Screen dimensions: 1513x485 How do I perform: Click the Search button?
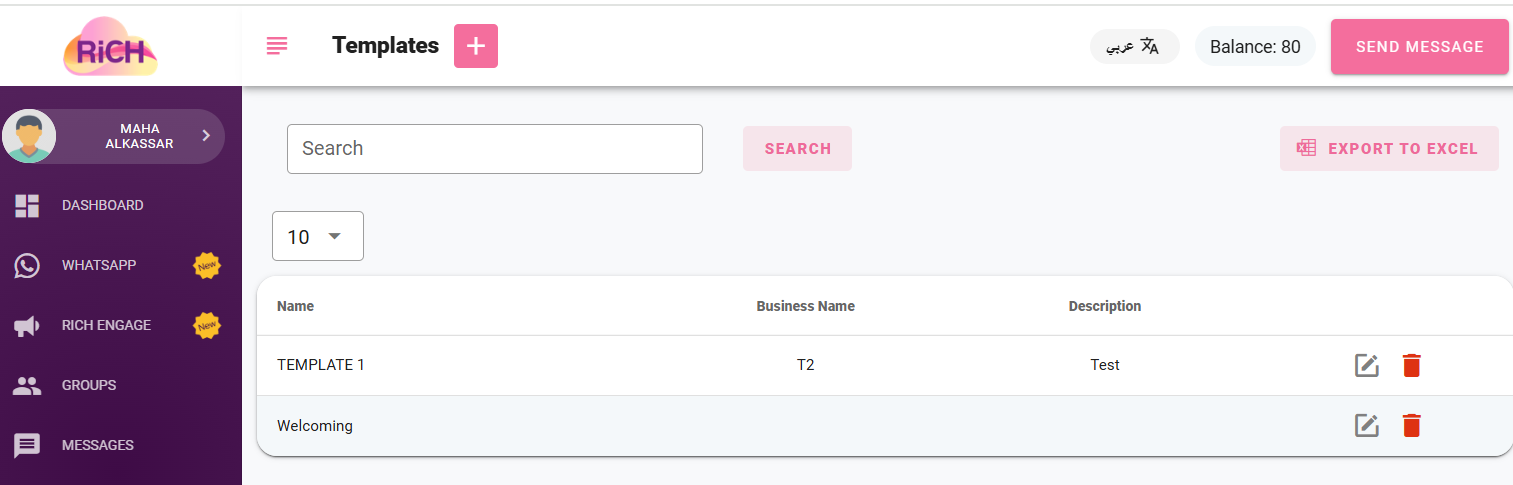pos(798,148)
